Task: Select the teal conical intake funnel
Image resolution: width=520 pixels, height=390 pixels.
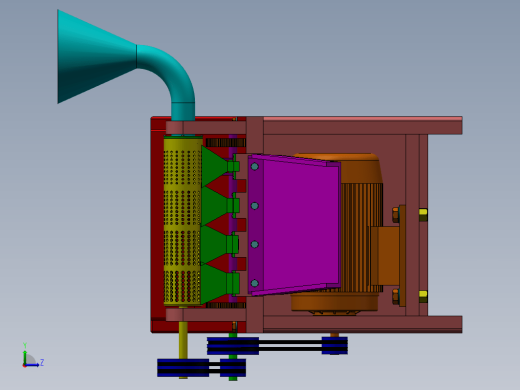Action: (97, 57)
